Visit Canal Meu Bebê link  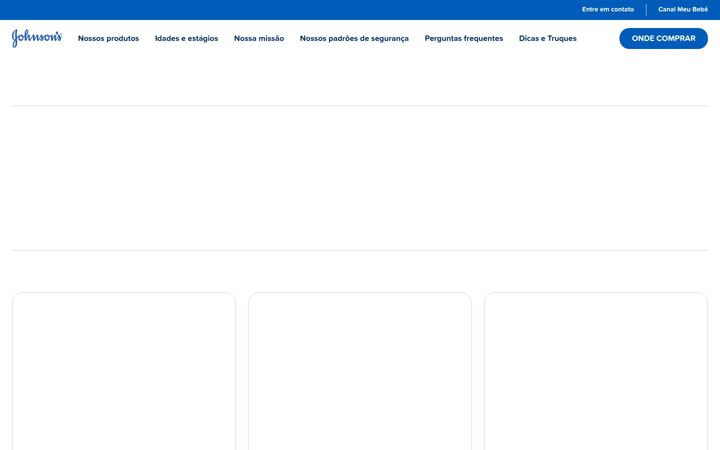click(x=683, y=9)
